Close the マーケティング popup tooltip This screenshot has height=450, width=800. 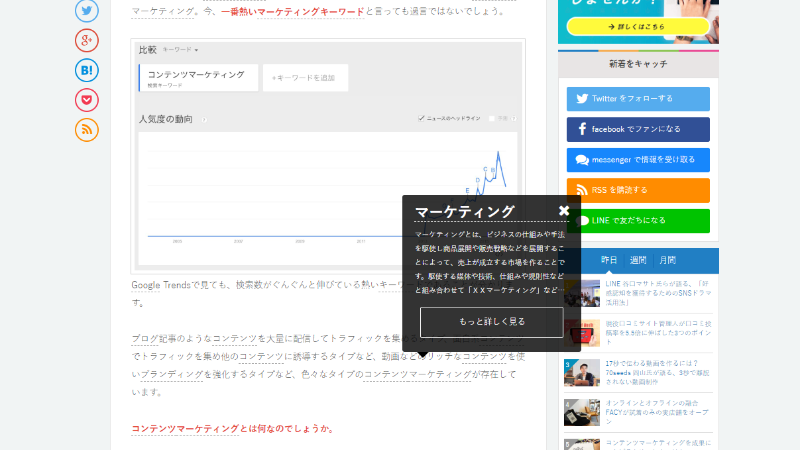tap(564, 211)
